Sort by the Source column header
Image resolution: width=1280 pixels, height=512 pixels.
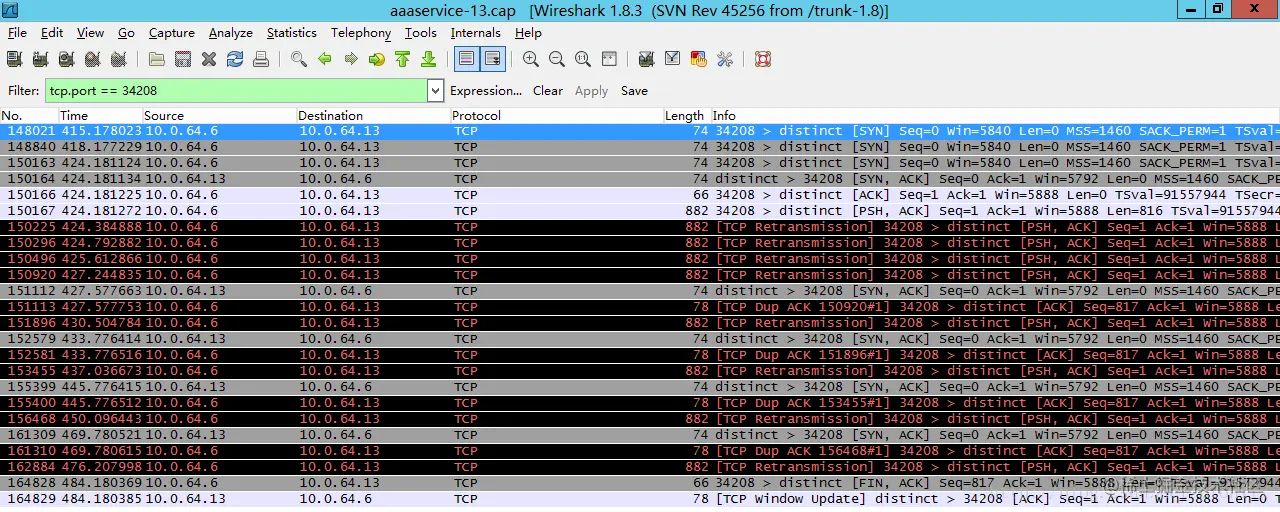(x=219, y=116)
